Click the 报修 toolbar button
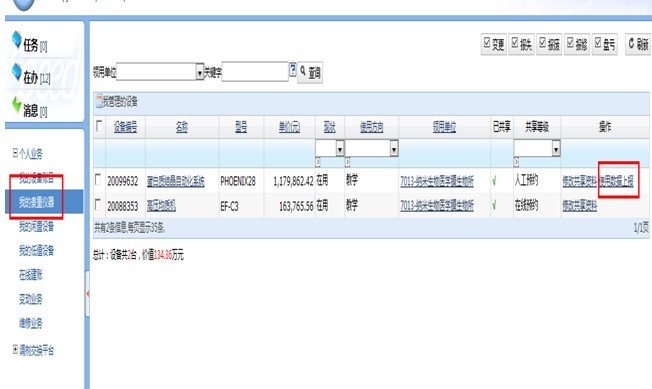Viewport: 652px width, 389px height. click(x=577, y=44)
